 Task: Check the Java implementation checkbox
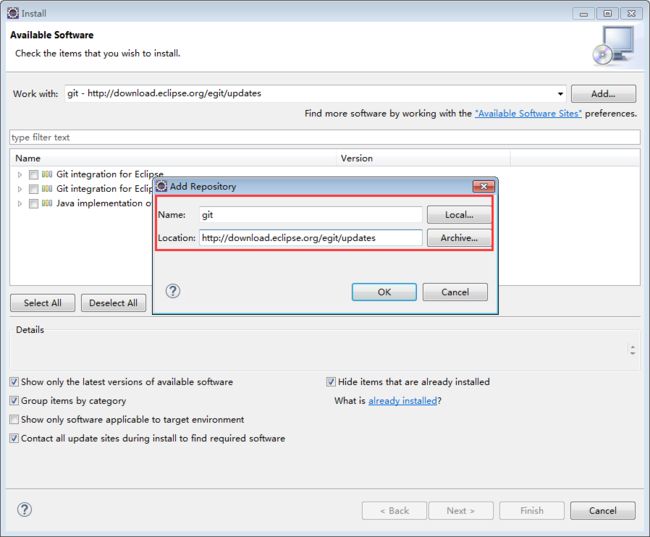[34, 204]
